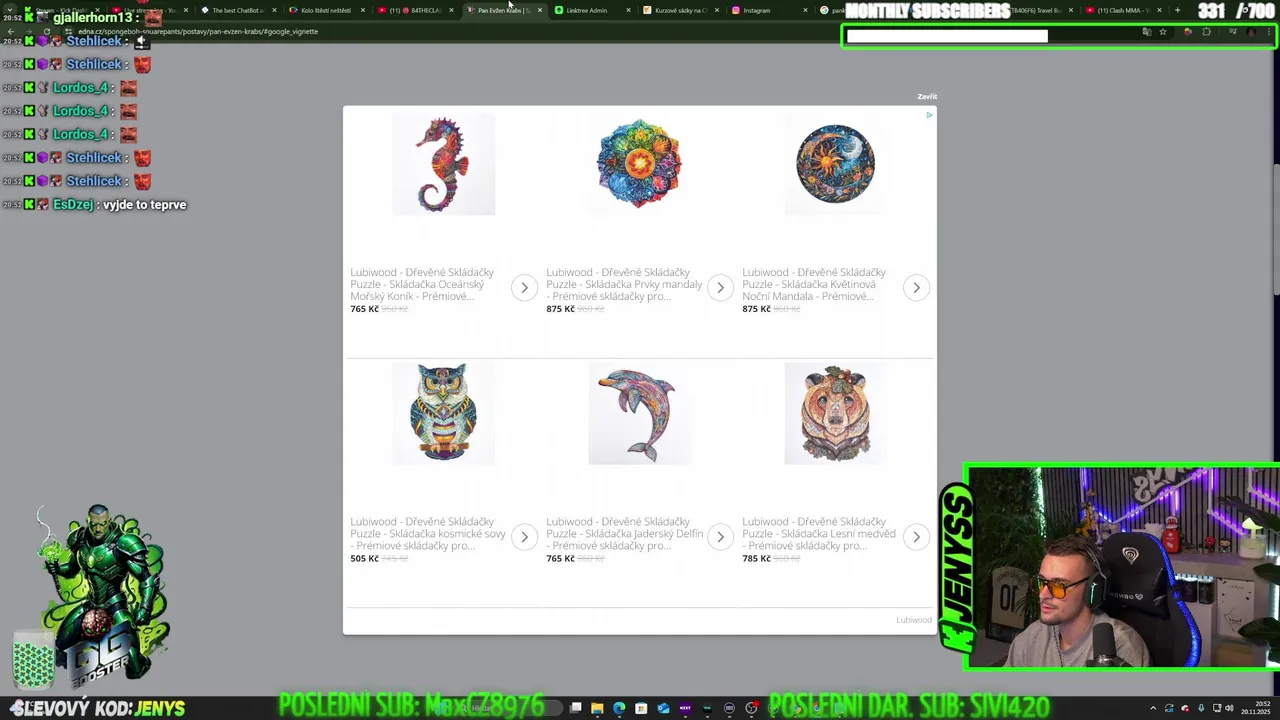The height and width of the screenshot is (720, 1280).
Task: Open the seahorse puzzle image
Action: [443, 164]
